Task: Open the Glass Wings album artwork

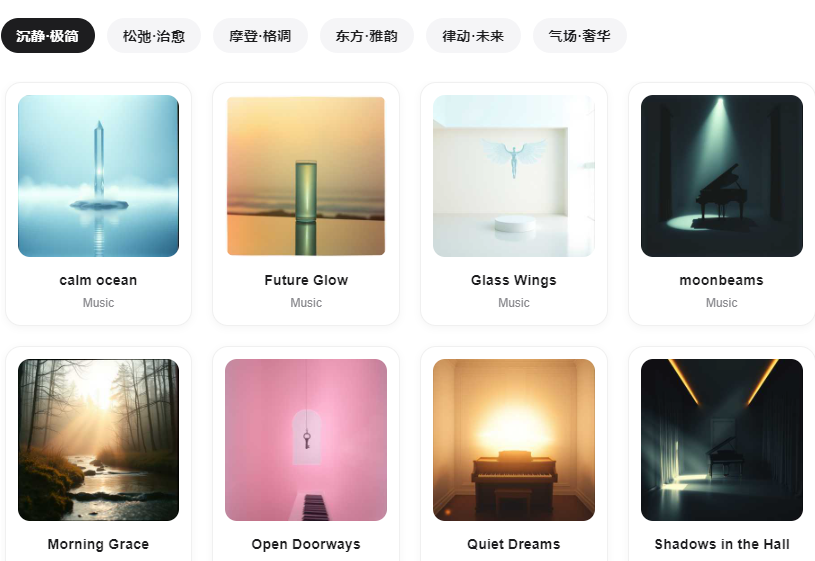Action: [514, 176]
